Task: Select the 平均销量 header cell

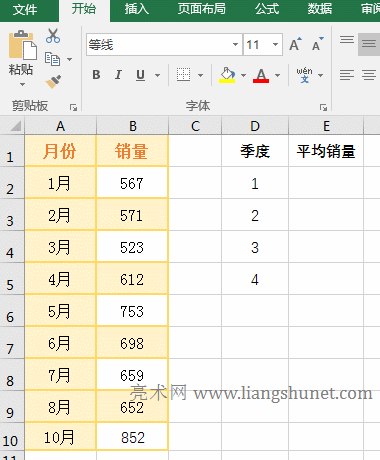Action: 326,151
